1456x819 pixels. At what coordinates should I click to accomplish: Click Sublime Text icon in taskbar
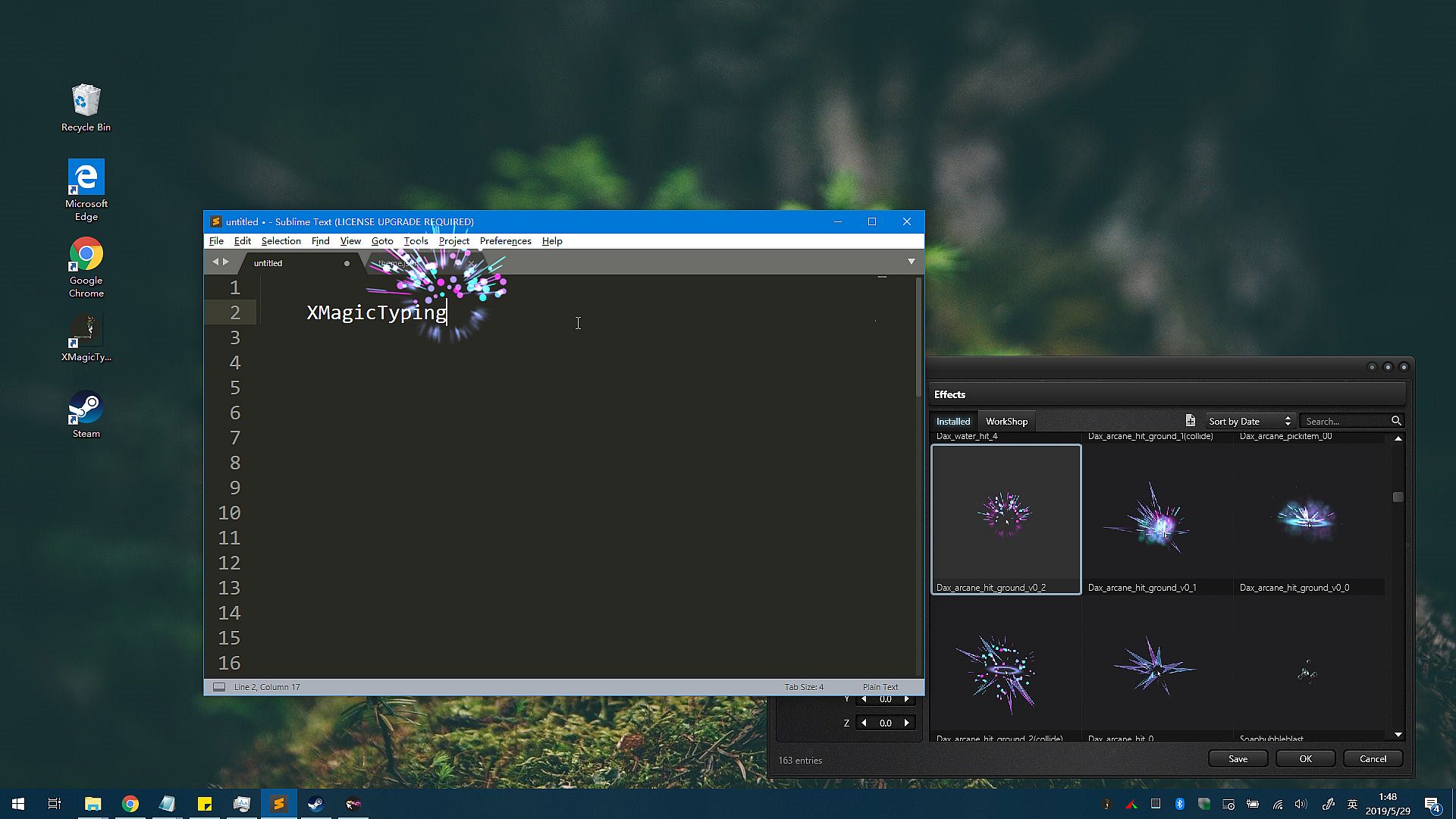(x=279, y=804)
